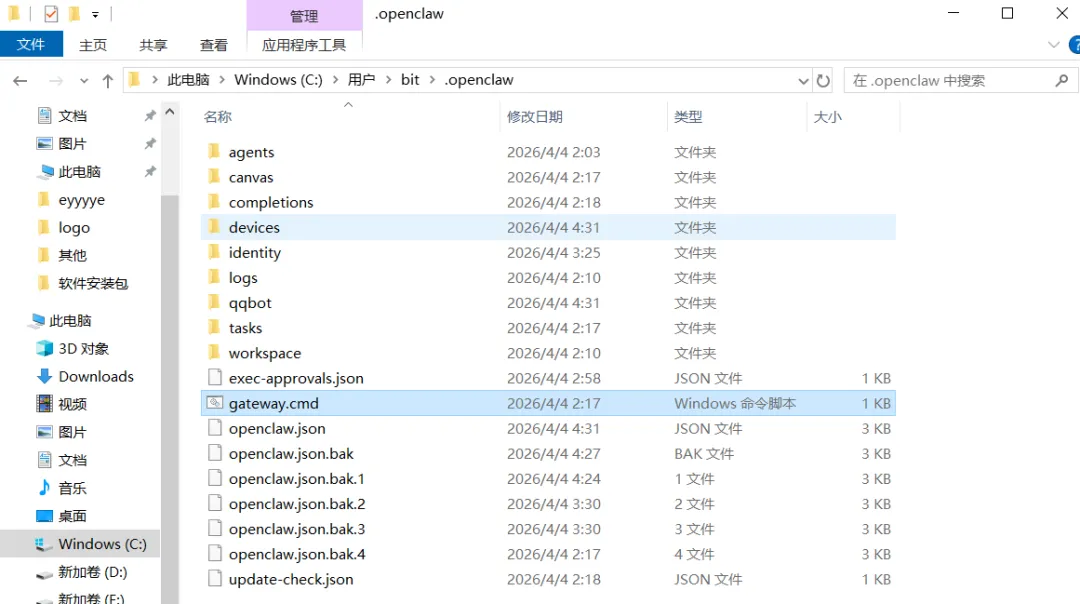Select the 其他 quick access folder
The image size is (1080, 604).
(x=62, y=256)
